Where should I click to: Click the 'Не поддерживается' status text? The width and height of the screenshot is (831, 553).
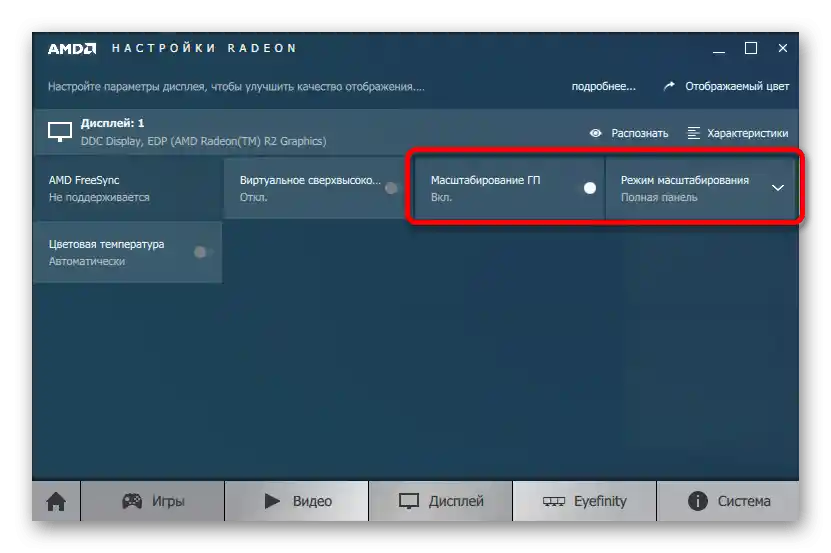[x=99, y=197]
